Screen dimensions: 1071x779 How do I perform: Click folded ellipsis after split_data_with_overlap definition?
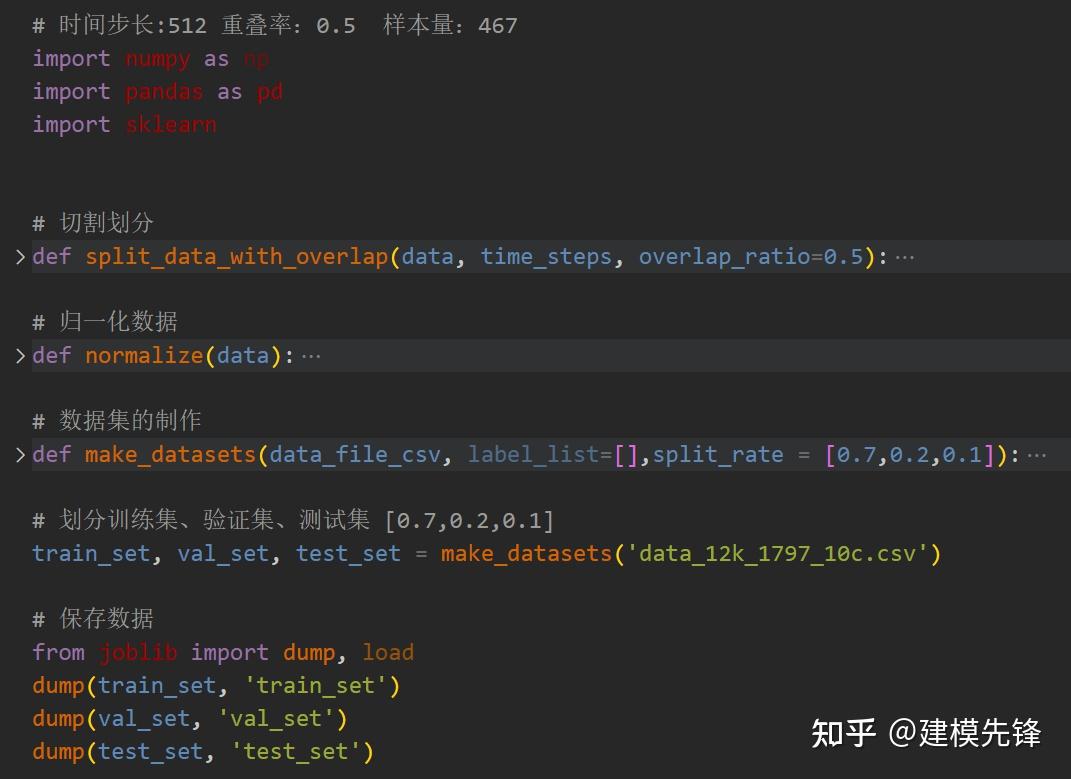point(905,258)
